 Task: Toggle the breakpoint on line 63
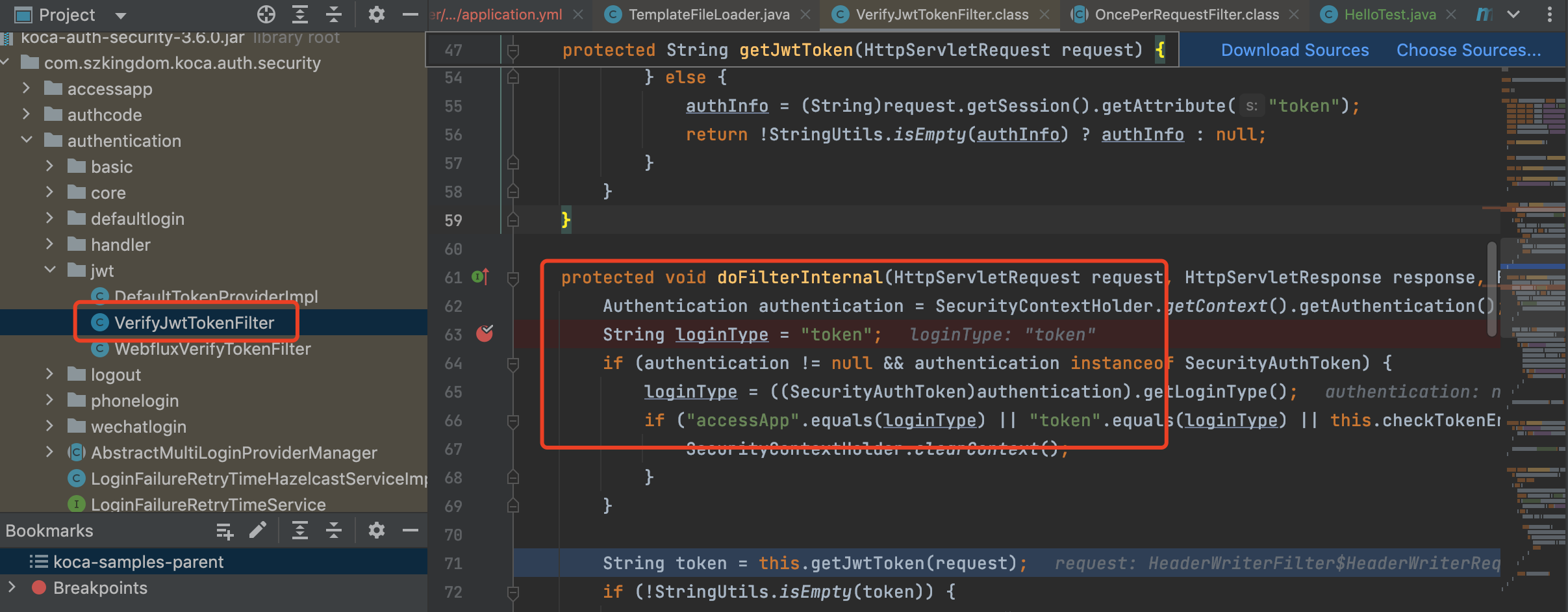tap(485, 334)
